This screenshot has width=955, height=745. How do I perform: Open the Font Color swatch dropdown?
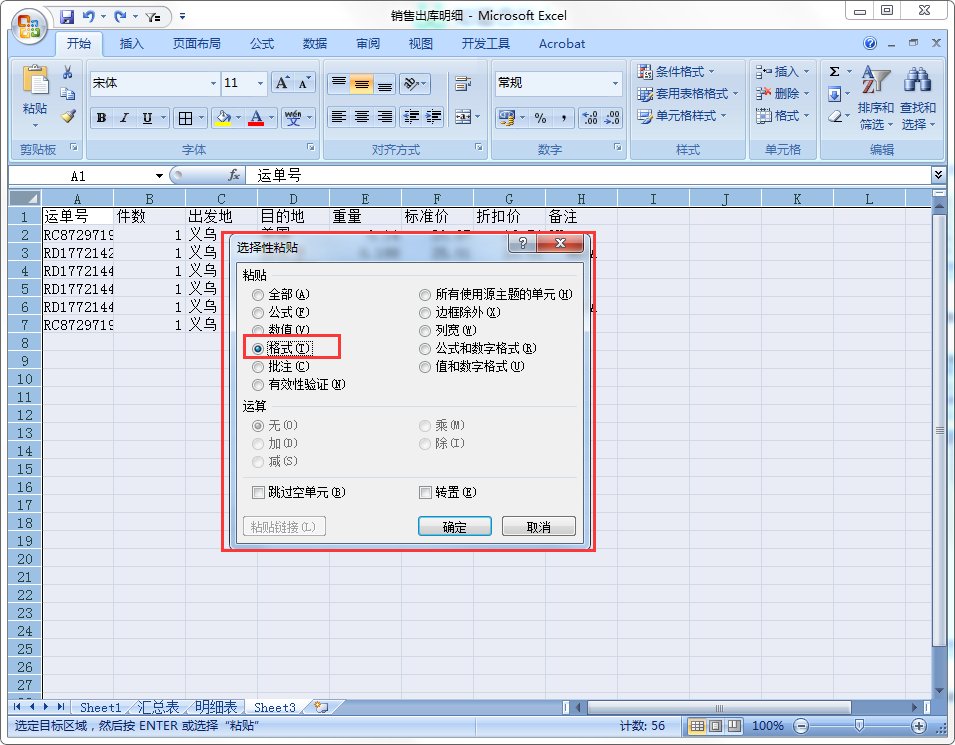point(268,118)
